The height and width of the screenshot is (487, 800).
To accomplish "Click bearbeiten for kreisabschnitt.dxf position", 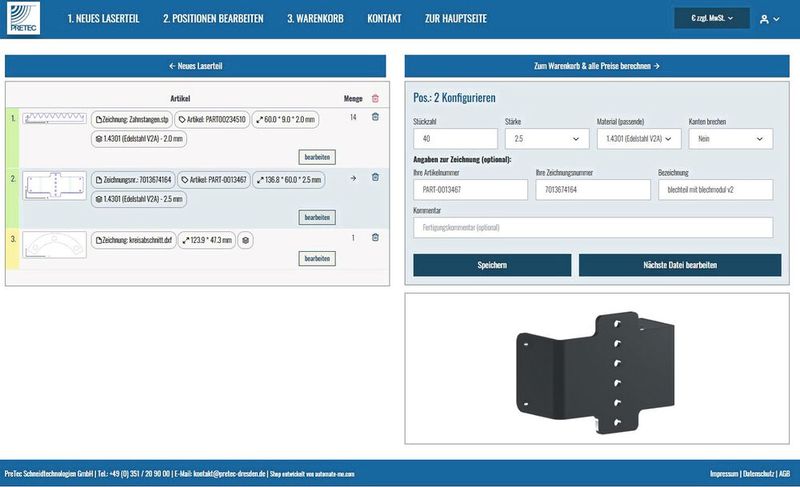I will click(317, 259).
